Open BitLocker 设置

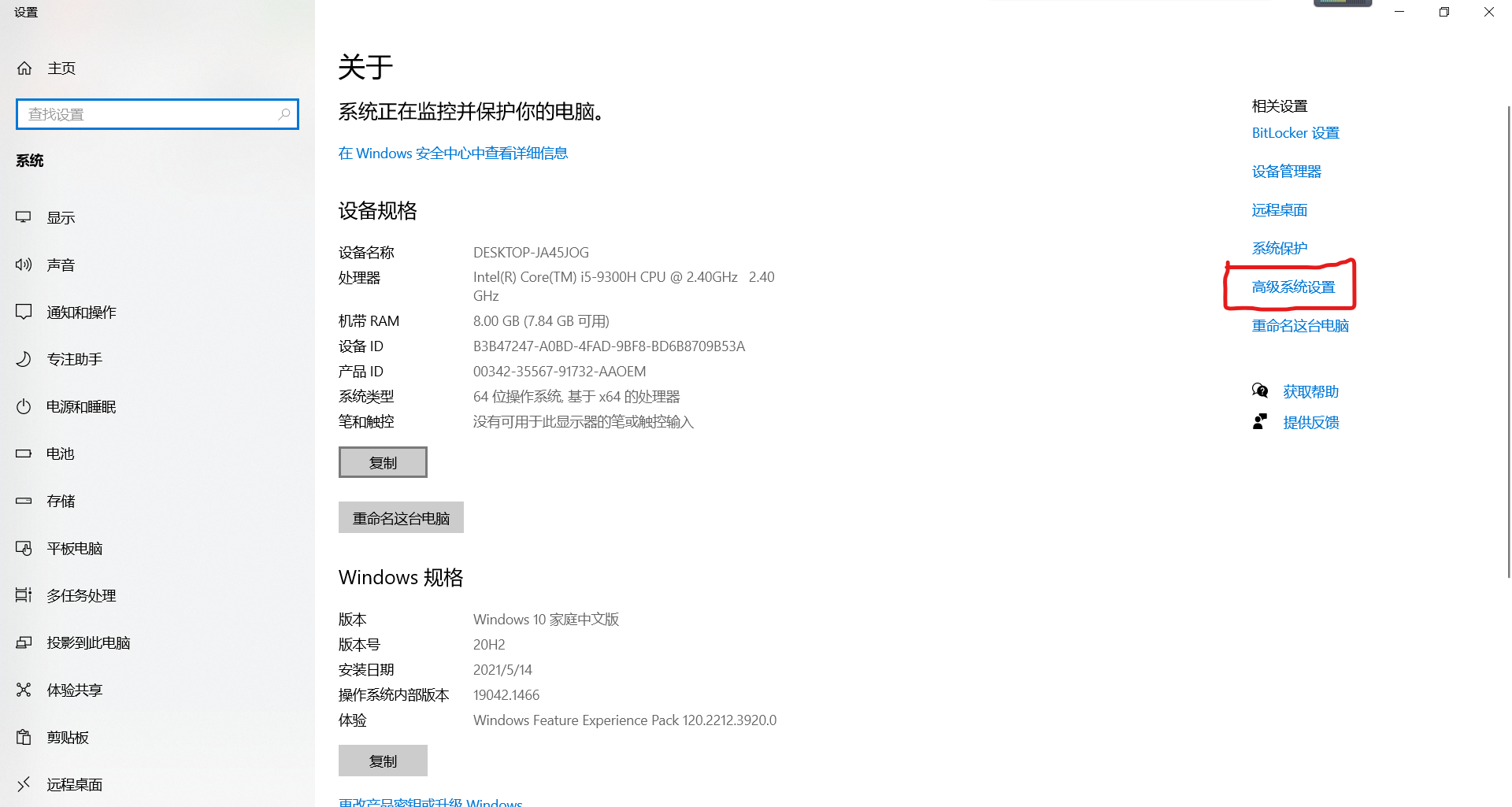pos(1295,132)
